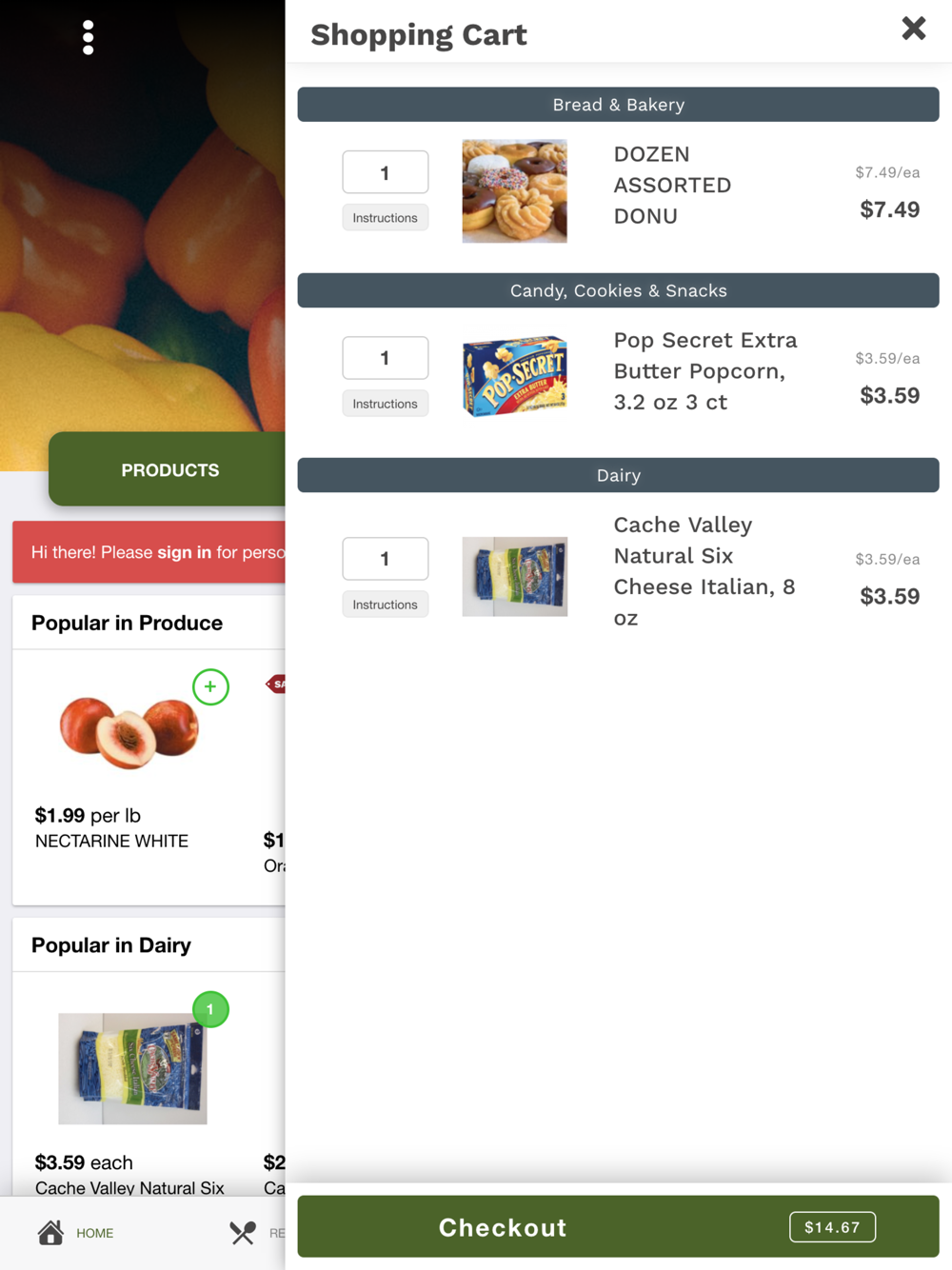Open the Pop Secret popcorn thumbnail
Viewport: 952px width, 1270px height.
(x=514, y=376)
